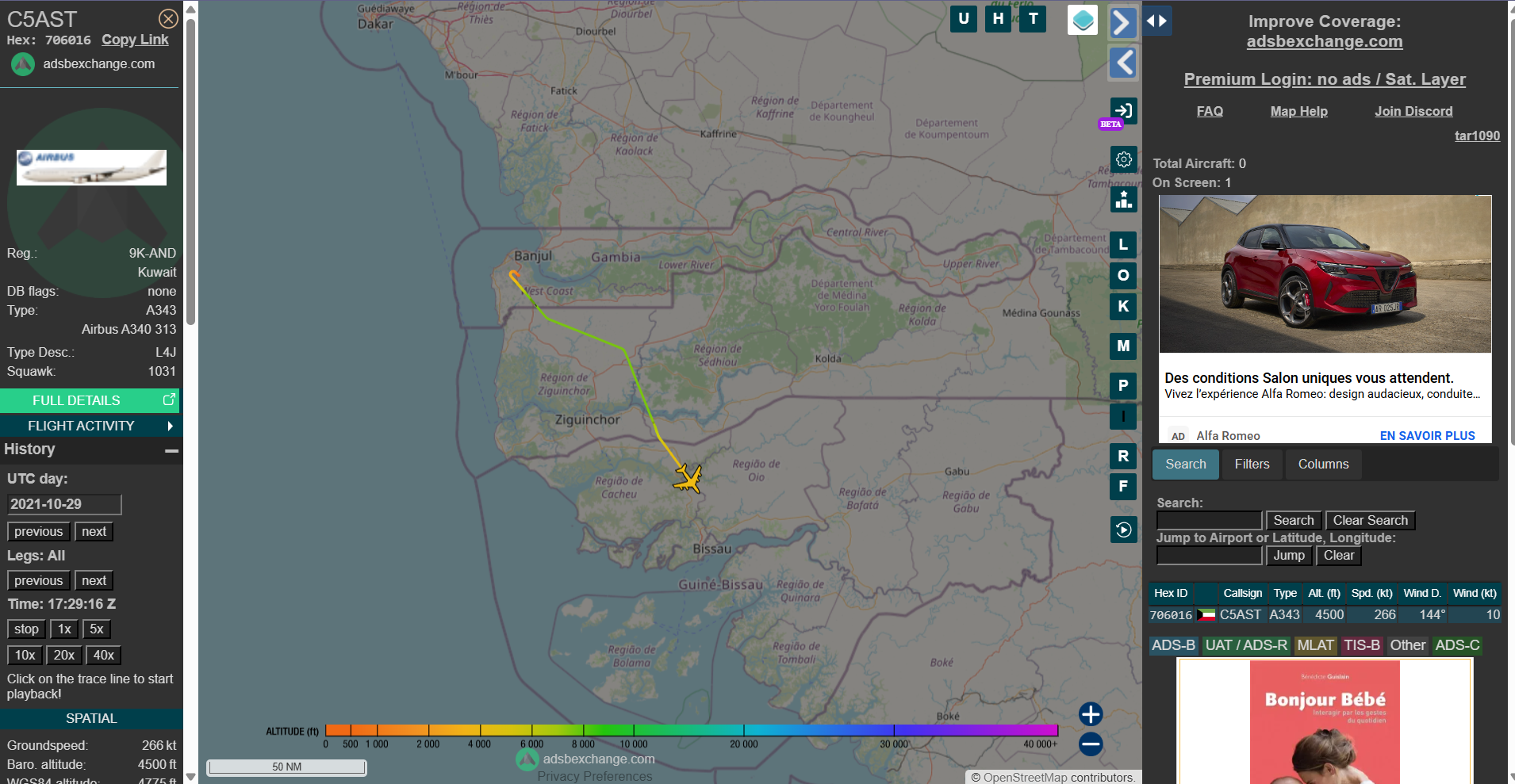Open the Map Help link
The image size is (1515, 784).
coord(1298,112)
